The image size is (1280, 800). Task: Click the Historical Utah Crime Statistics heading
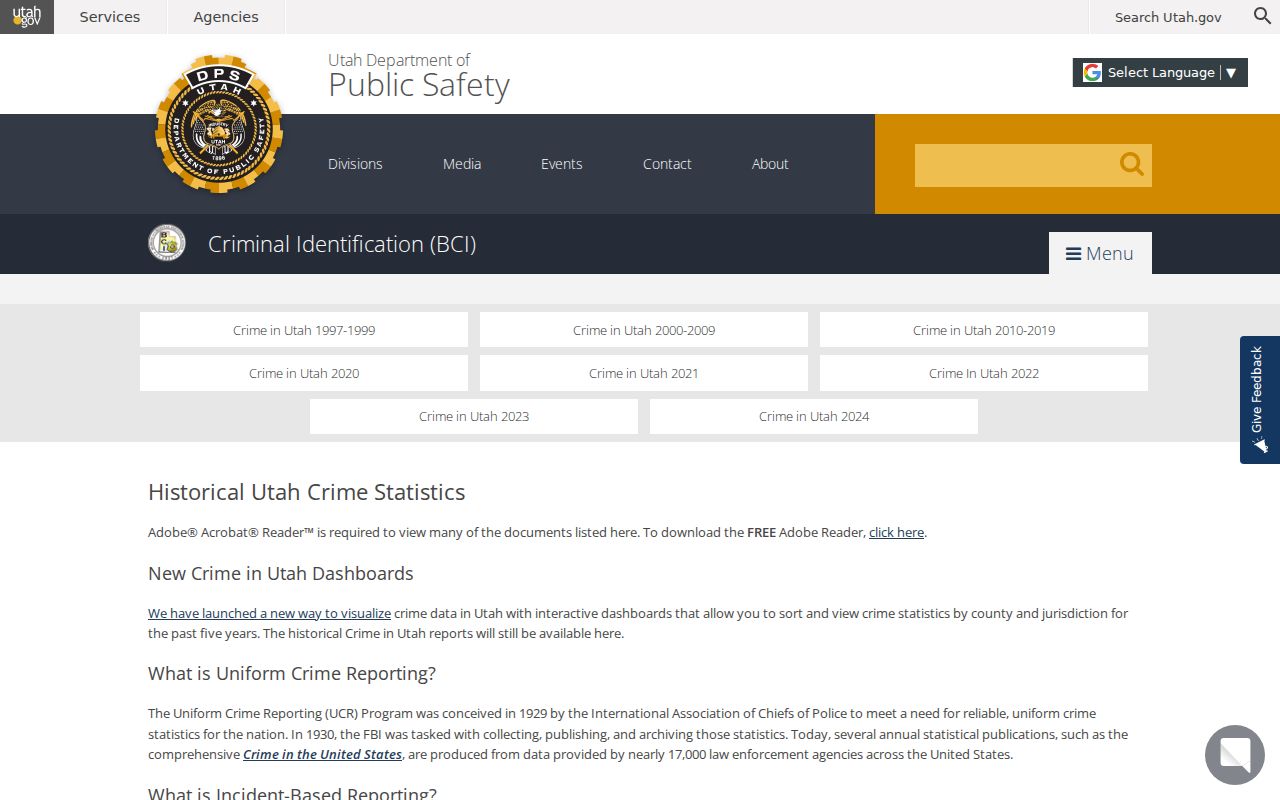(x=307, y=492)
